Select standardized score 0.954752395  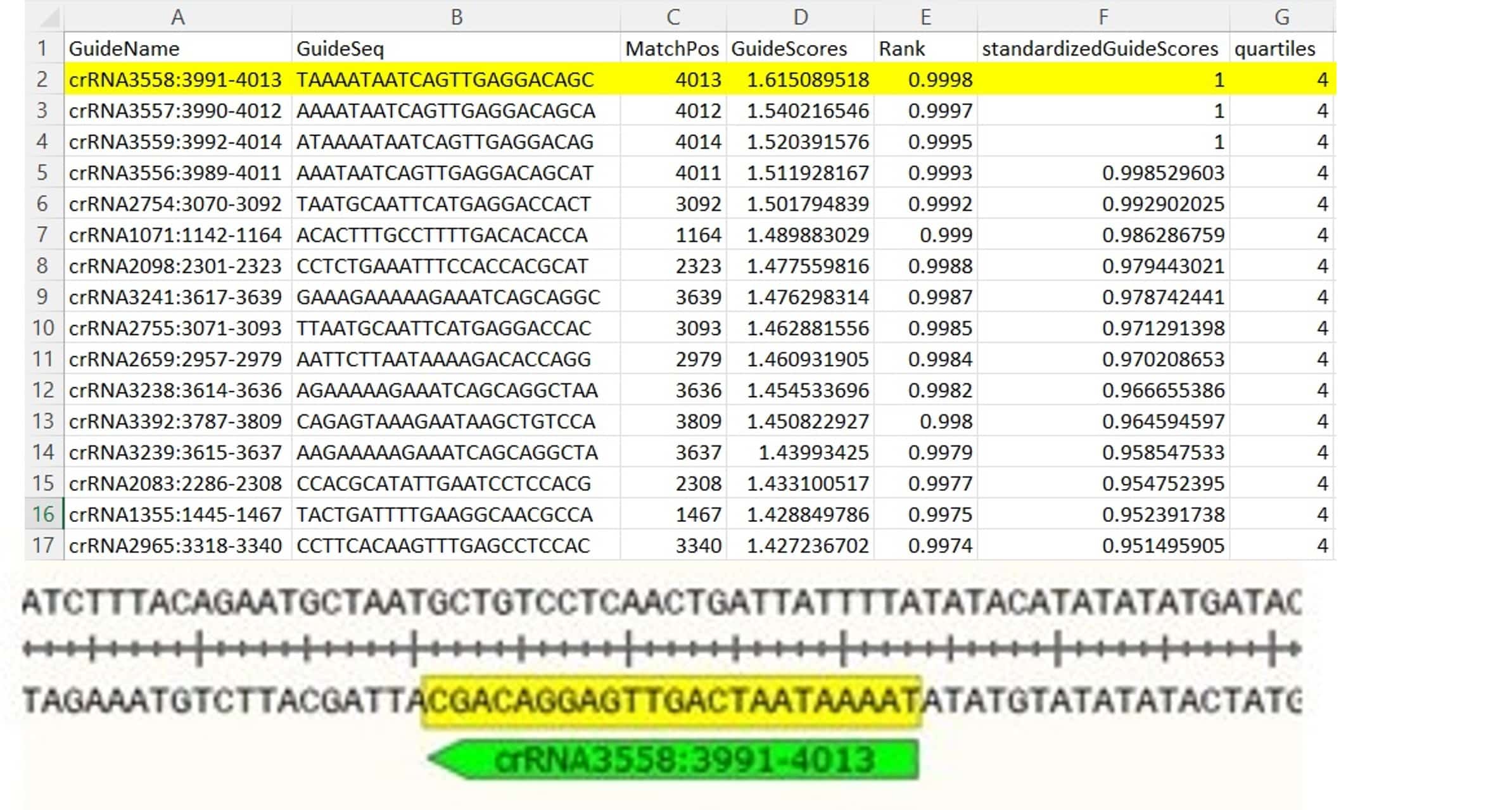pos(1103,483)
